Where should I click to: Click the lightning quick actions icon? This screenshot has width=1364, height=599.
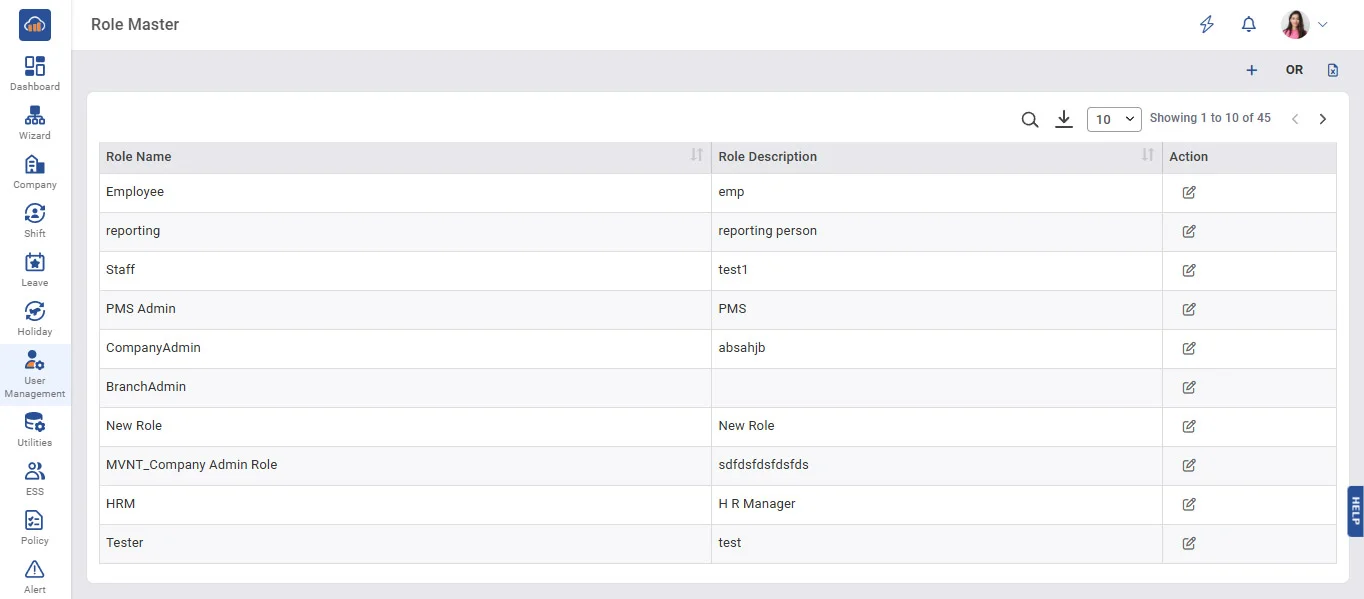(1207, 25)
